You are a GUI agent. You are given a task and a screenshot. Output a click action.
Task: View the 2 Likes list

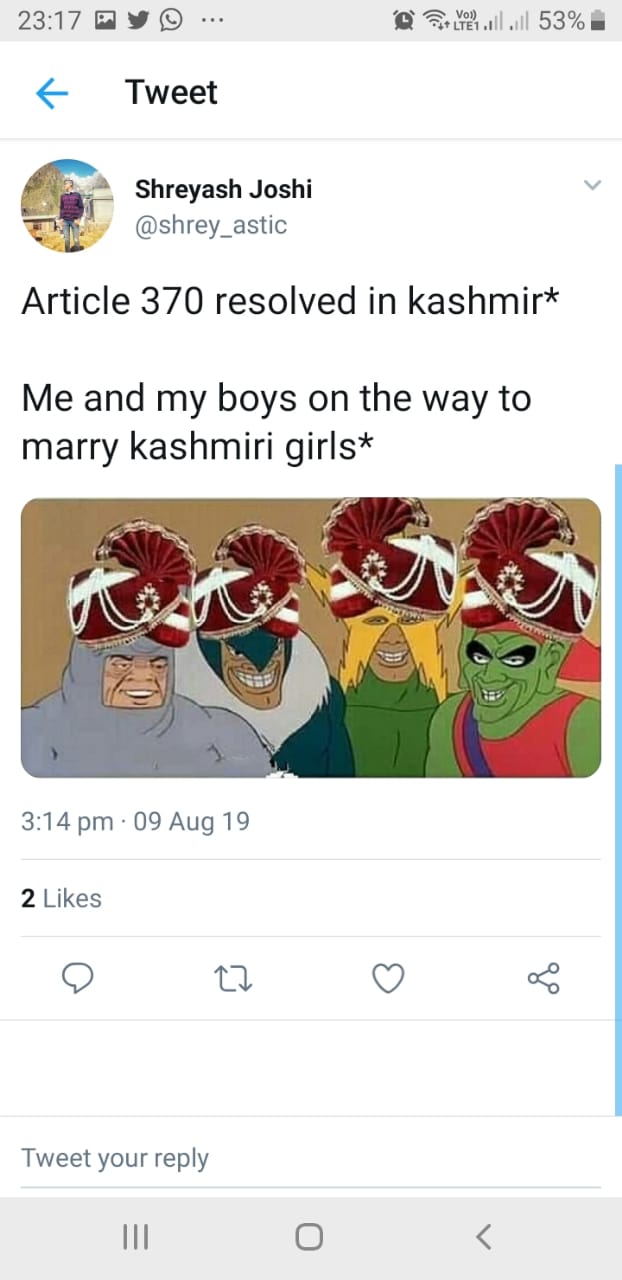pos(62,898)
